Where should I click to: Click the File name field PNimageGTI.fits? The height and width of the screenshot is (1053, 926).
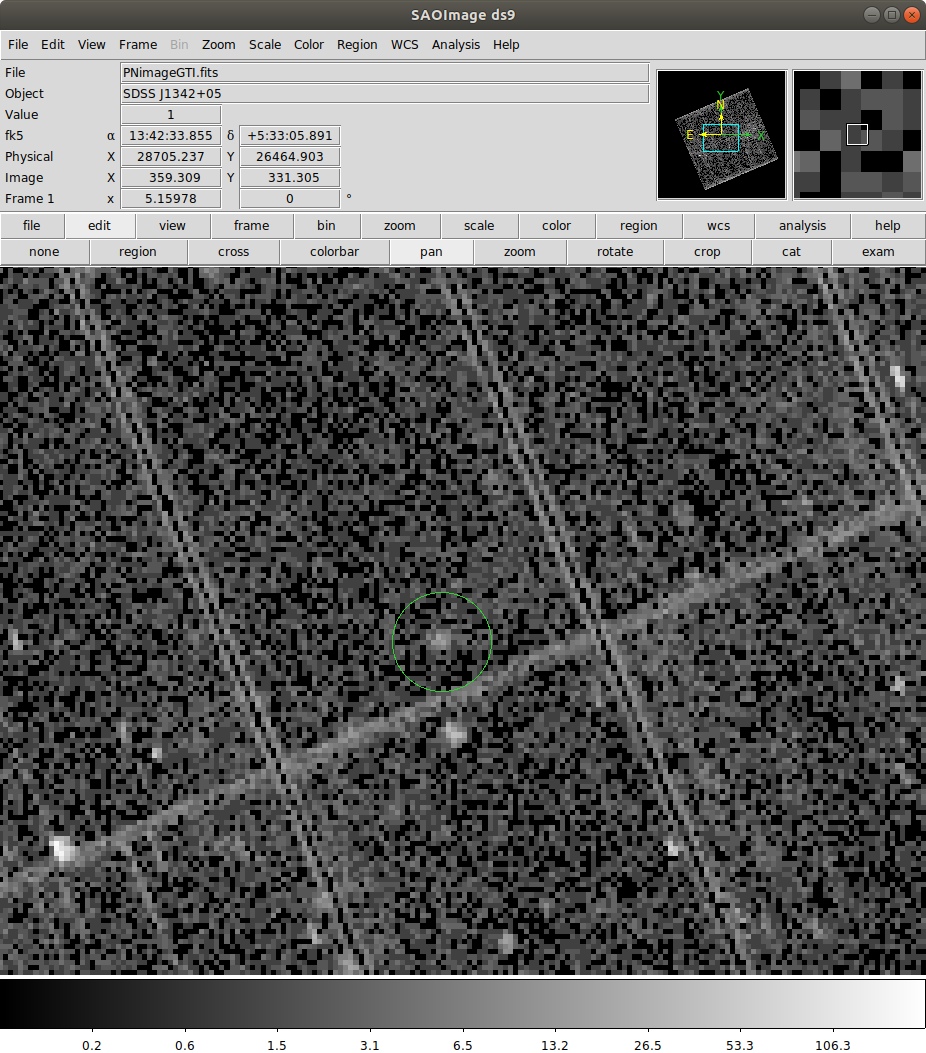(385, 73)
